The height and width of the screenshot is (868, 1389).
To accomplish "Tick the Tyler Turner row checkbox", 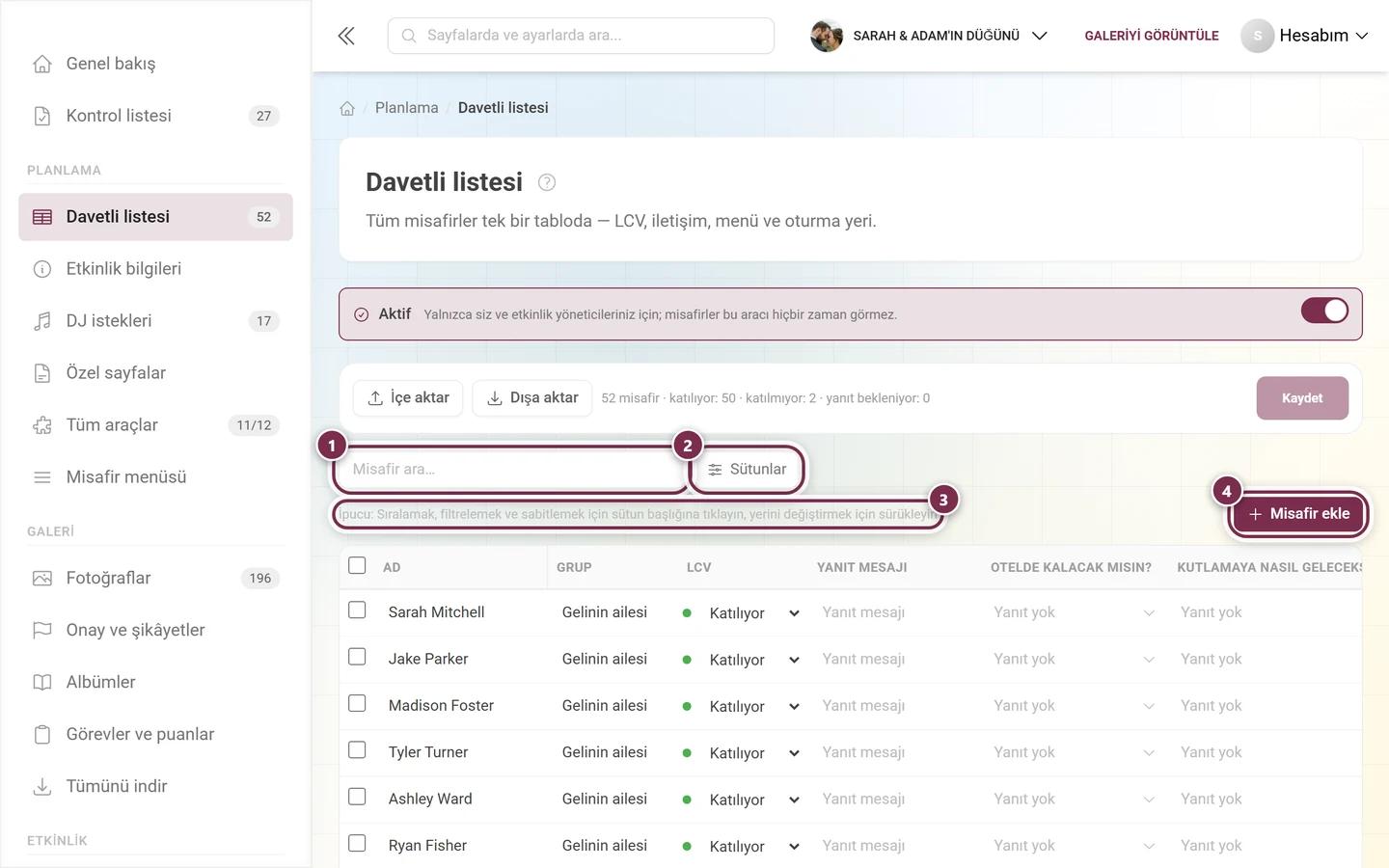I will tap(357, 750).
